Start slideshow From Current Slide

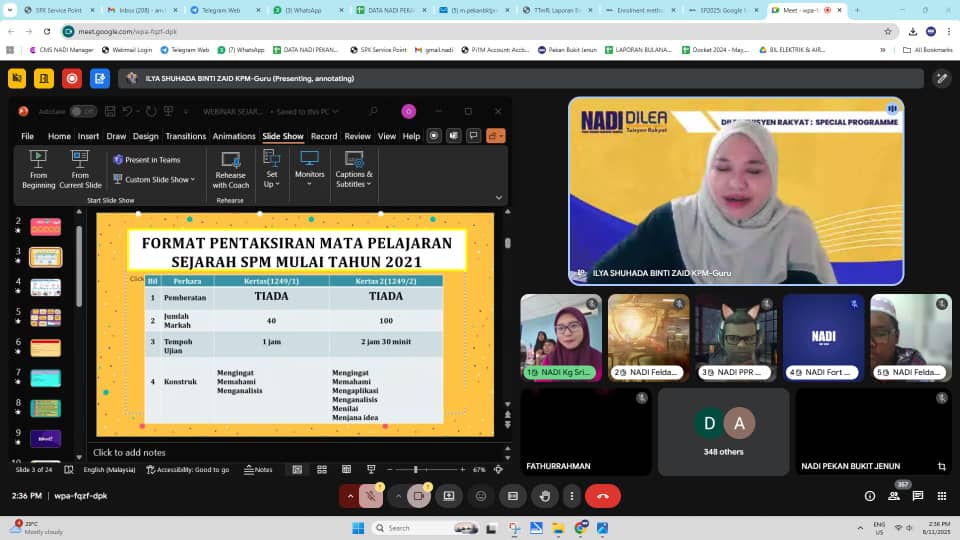(x=80, y=160)
